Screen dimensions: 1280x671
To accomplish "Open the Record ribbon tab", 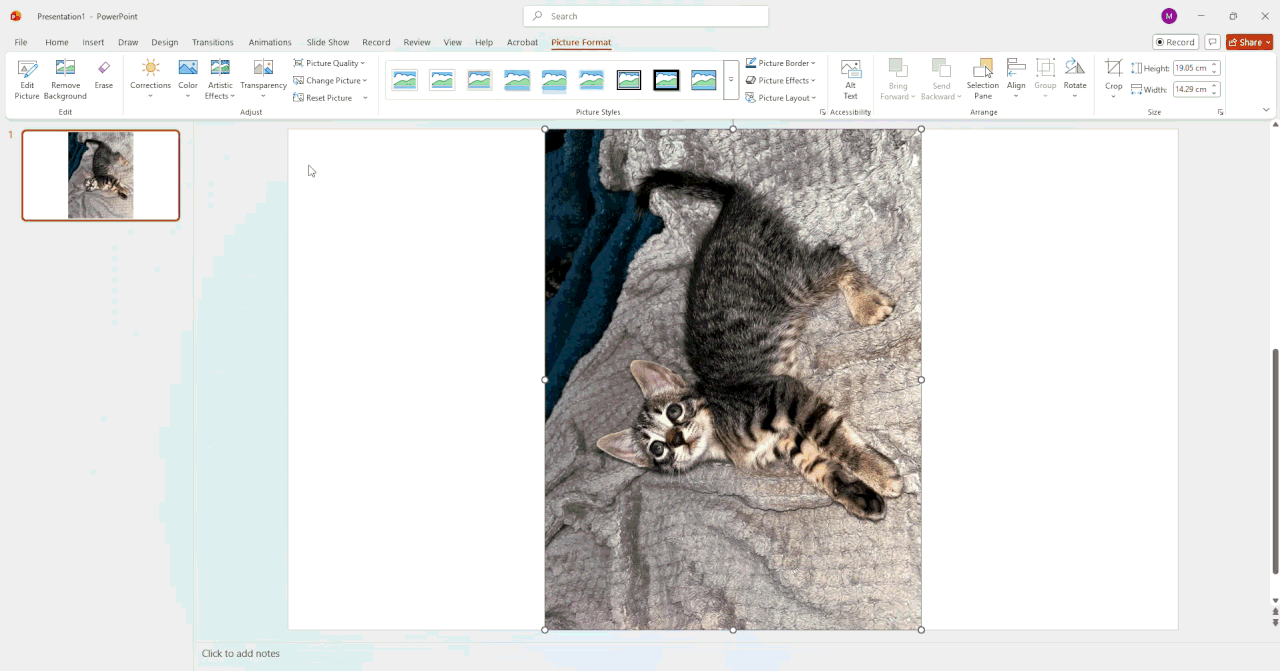I will click(376, 42).
